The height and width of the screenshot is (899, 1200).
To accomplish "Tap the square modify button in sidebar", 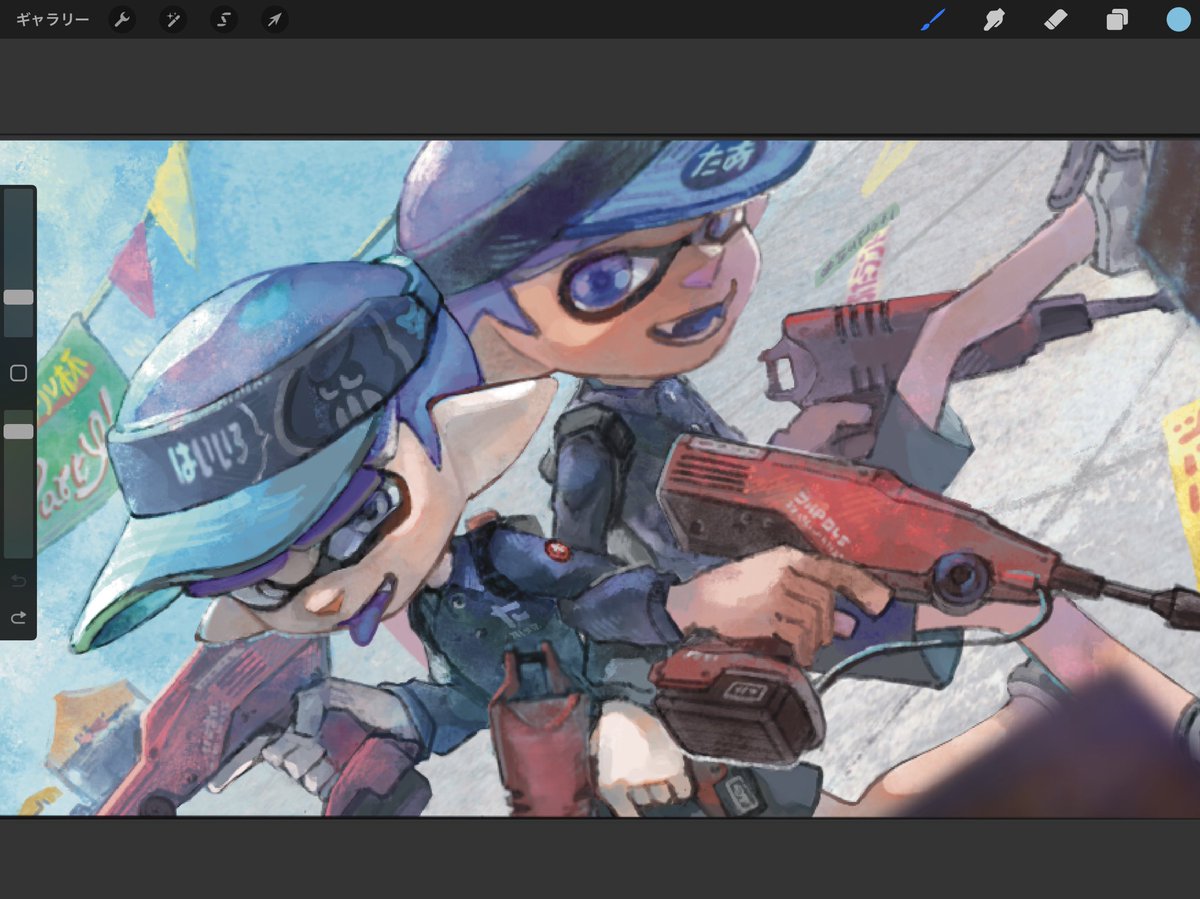I will point(18,373).
